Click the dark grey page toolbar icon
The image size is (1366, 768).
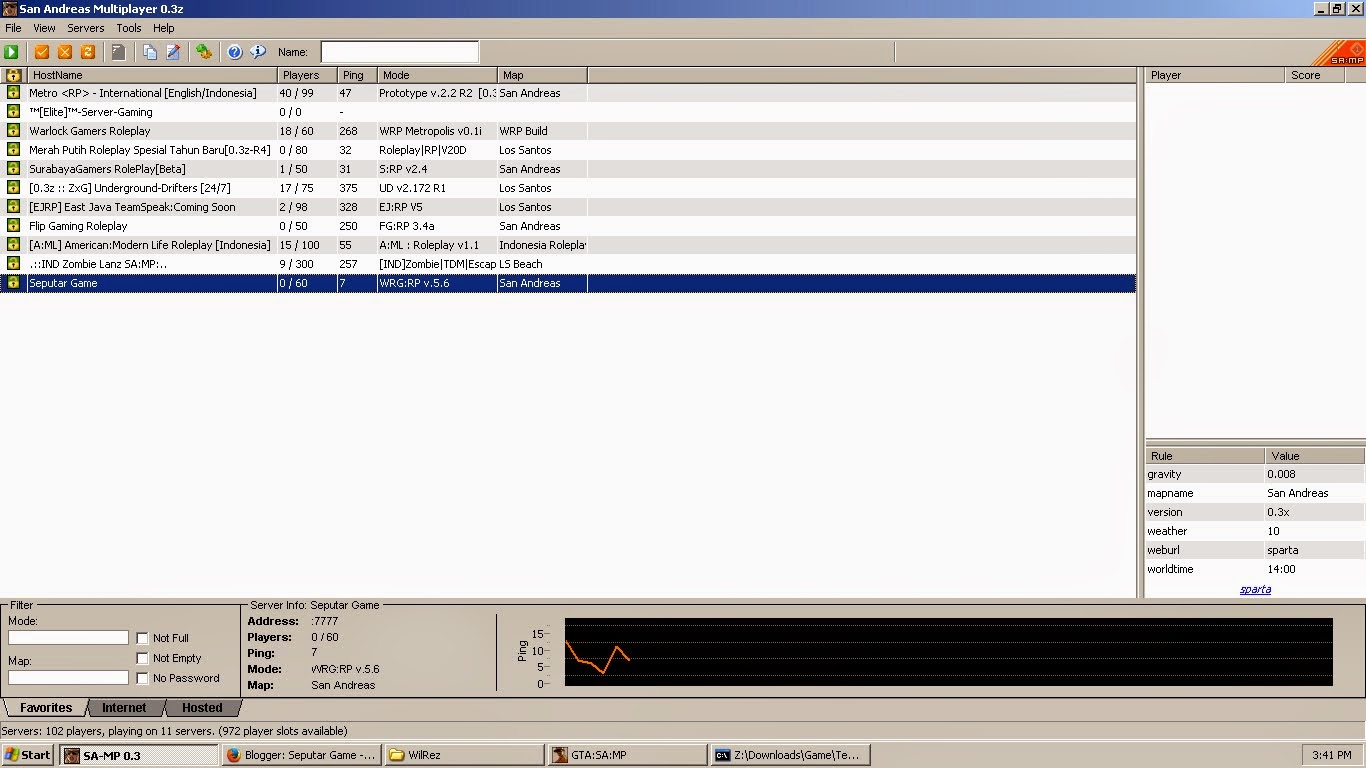tap(118, 52)
